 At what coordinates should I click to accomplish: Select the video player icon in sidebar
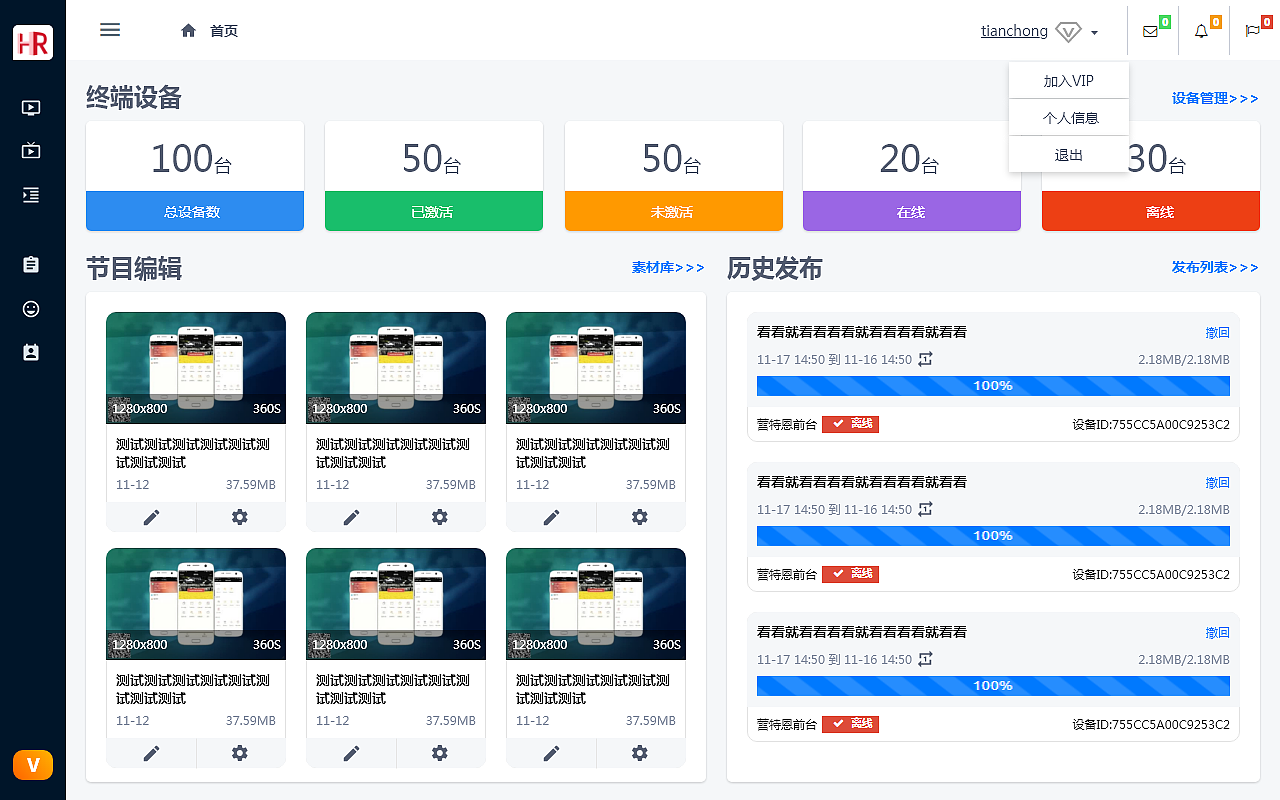[31, 107]
